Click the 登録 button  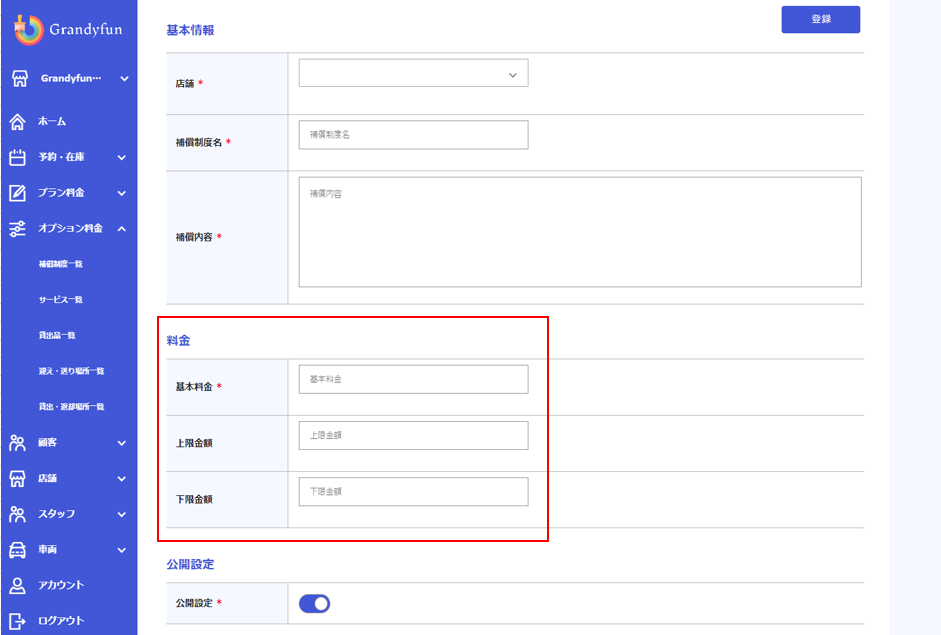coord(820,19)
